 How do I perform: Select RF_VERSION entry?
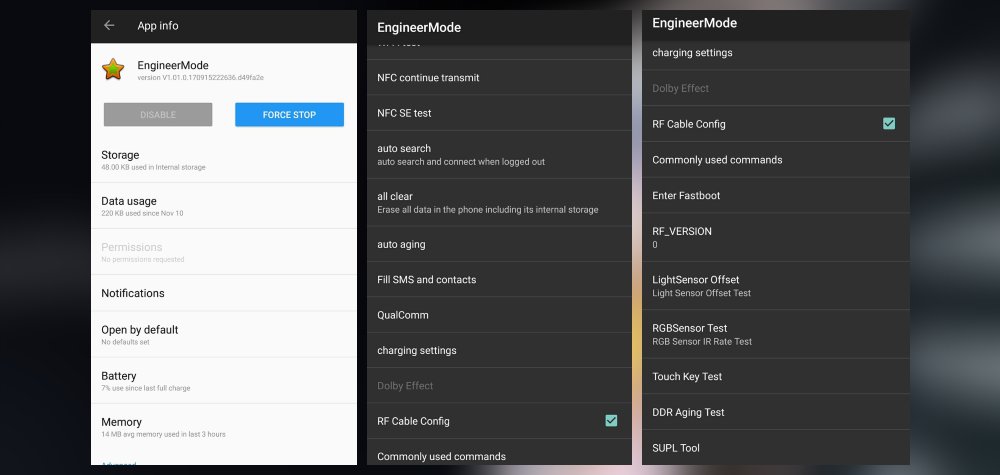click(776, 237)
